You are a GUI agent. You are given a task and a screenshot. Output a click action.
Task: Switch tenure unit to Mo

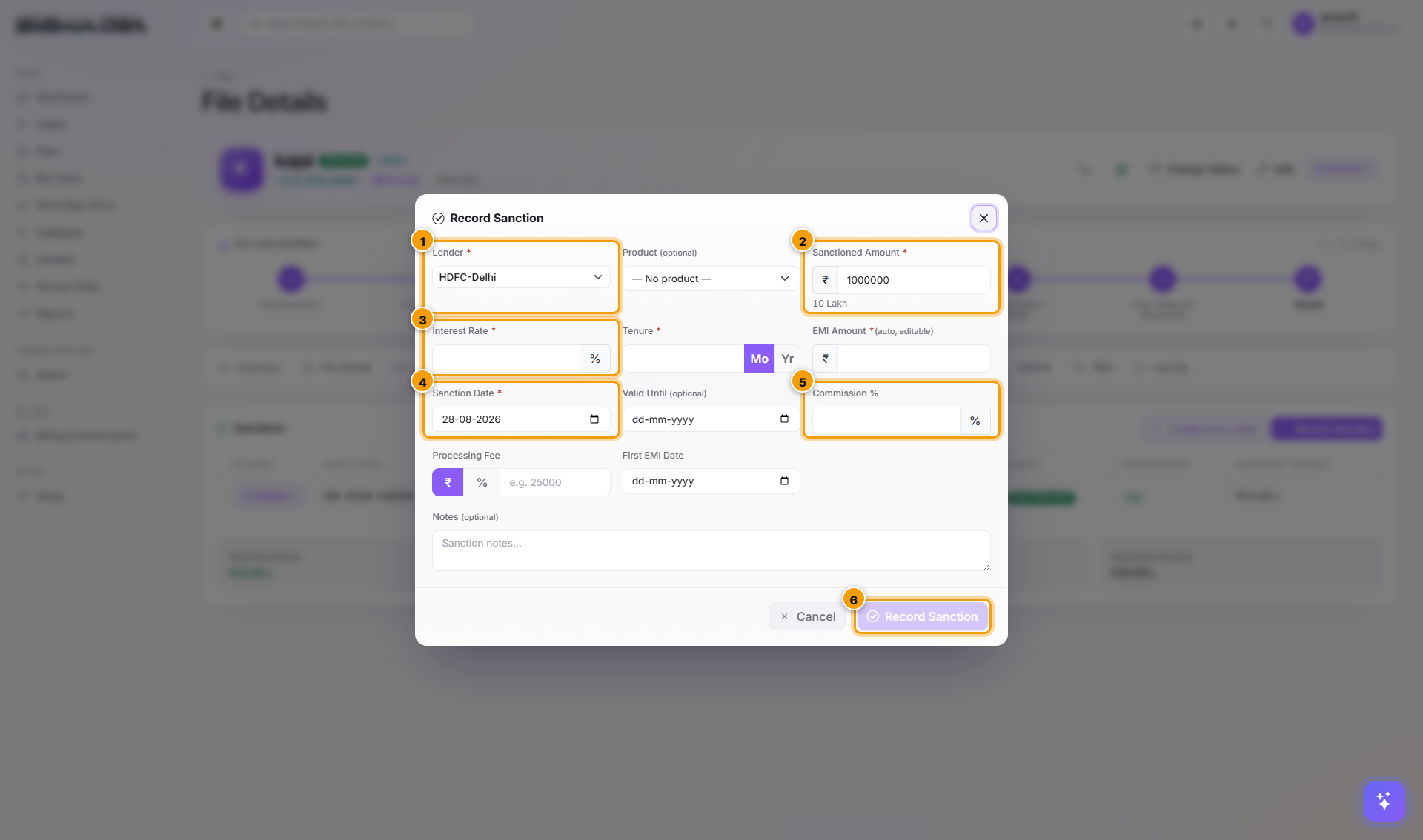tap(759, 359)
